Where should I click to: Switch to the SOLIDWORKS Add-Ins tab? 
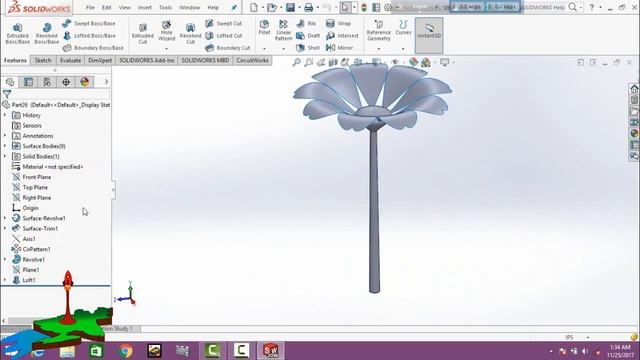147,60
